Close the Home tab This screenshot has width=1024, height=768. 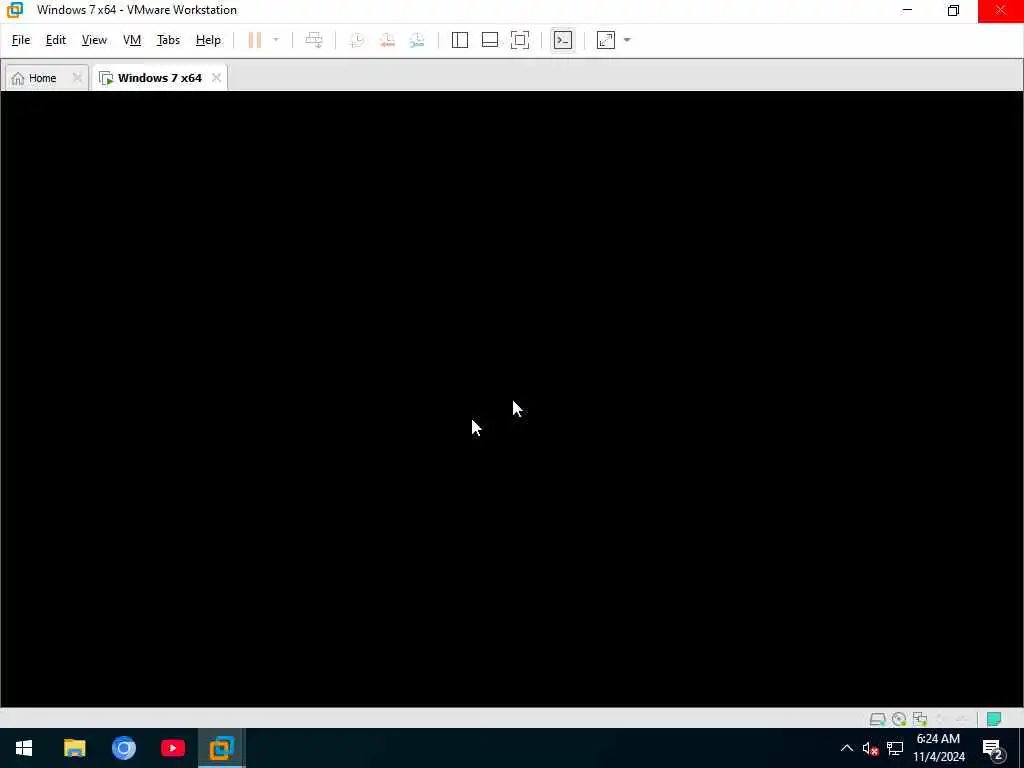click(x=77, y=78)
